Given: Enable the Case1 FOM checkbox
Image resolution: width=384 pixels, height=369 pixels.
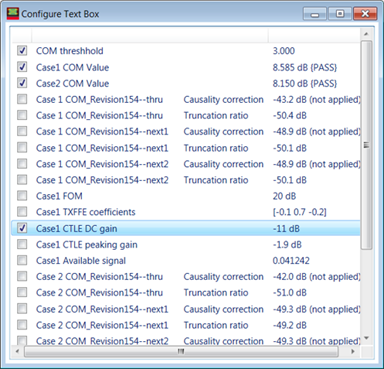Looking at the screenshot, I should [x=22, y=196].
